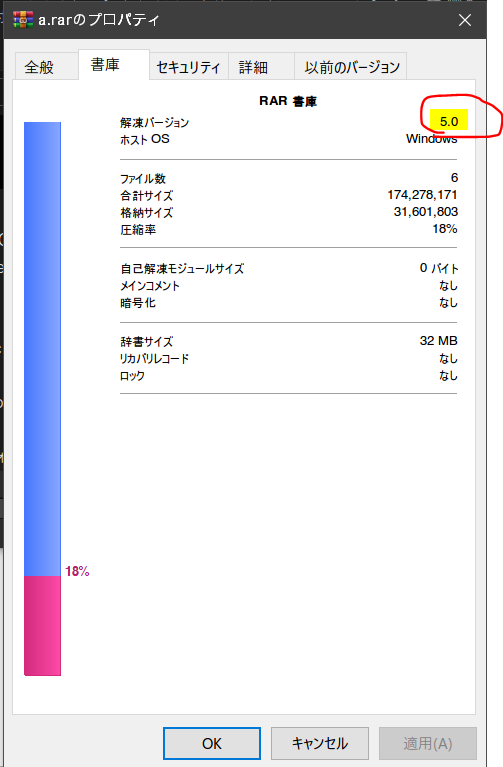The width and height of the screenshot is (503, 767).
Task: Select the 合計サイズ value 174,278,171
Action: [422, 195]
